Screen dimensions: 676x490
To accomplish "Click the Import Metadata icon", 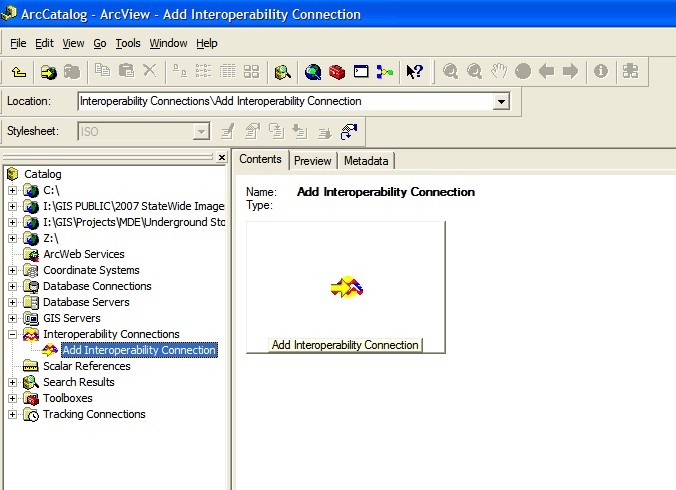I will (300, 131).
